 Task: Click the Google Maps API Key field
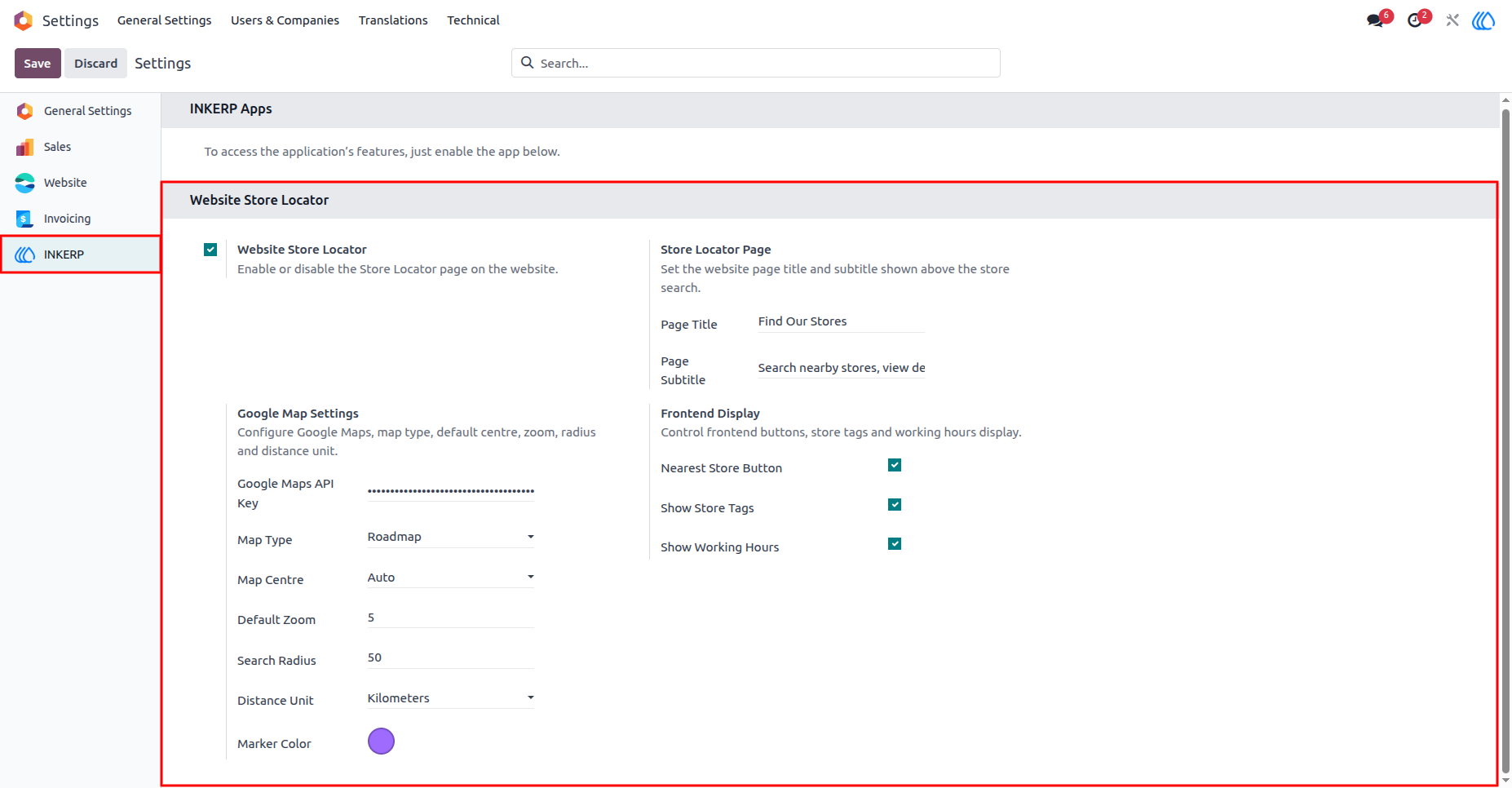[x=451, y=490]
